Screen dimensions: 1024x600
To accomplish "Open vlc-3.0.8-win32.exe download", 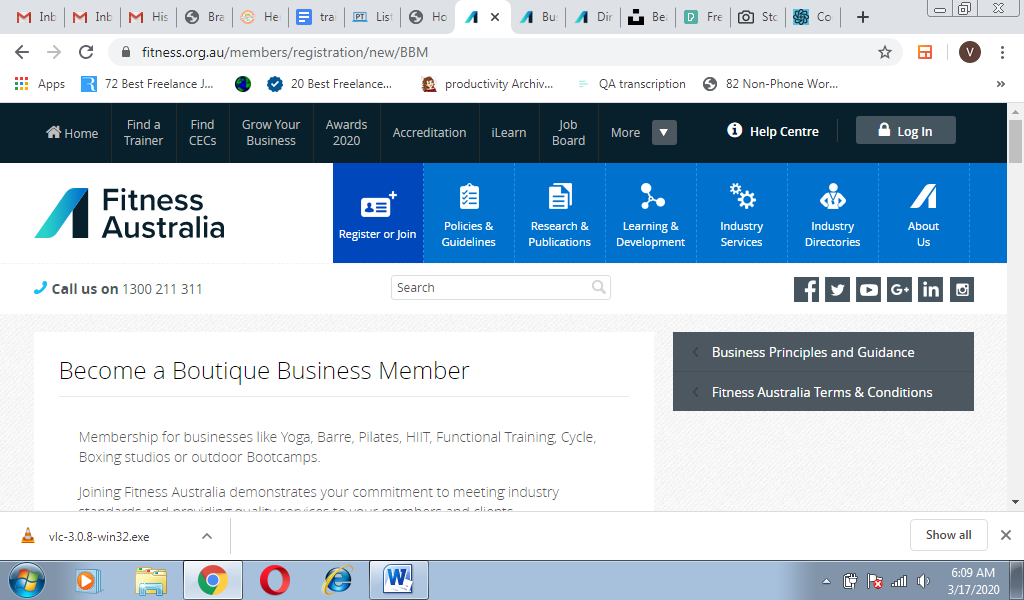I will point(98,536).
